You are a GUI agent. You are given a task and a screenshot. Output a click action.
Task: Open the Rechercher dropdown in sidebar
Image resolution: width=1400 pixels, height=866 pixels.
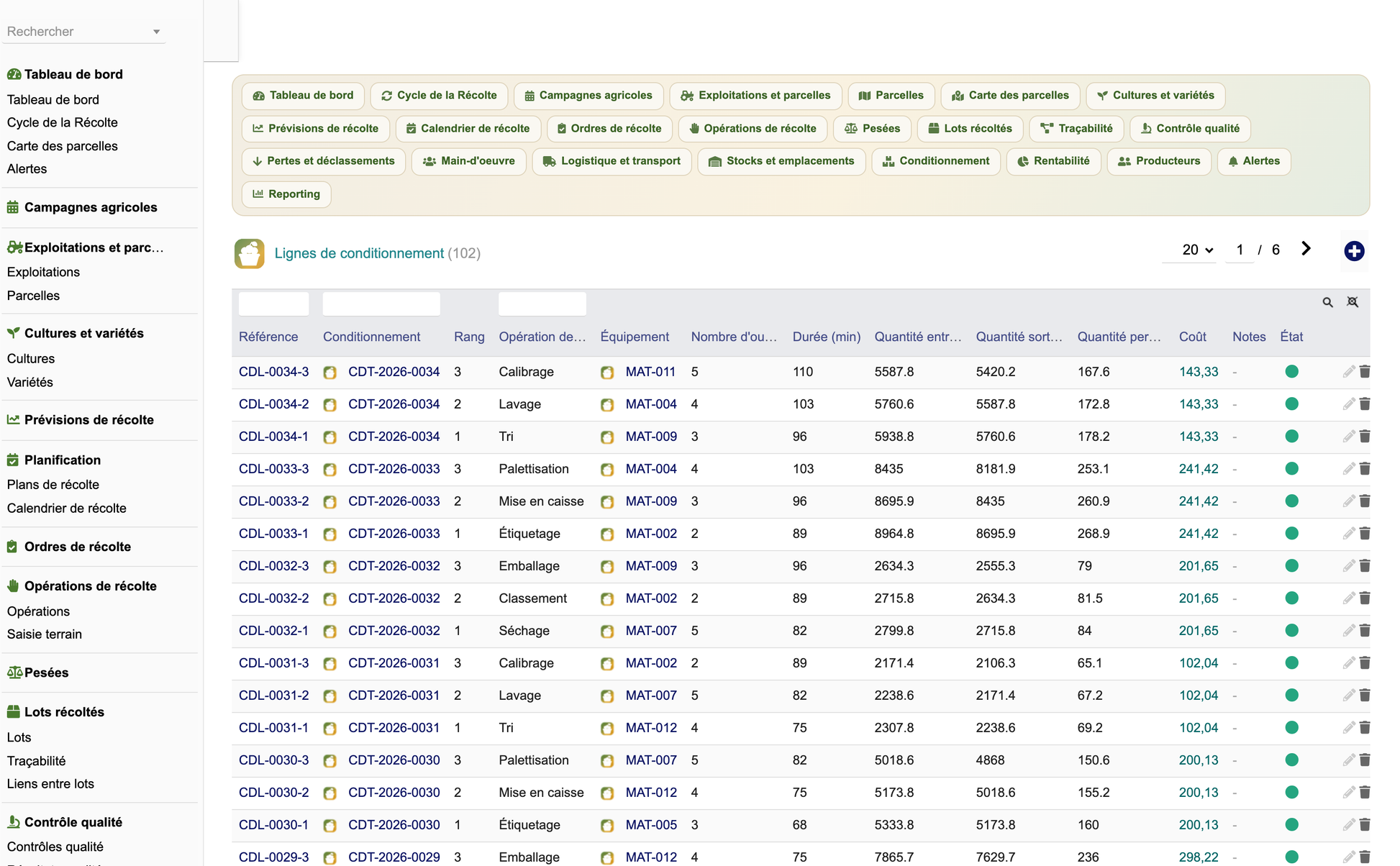tap(83, 32)
